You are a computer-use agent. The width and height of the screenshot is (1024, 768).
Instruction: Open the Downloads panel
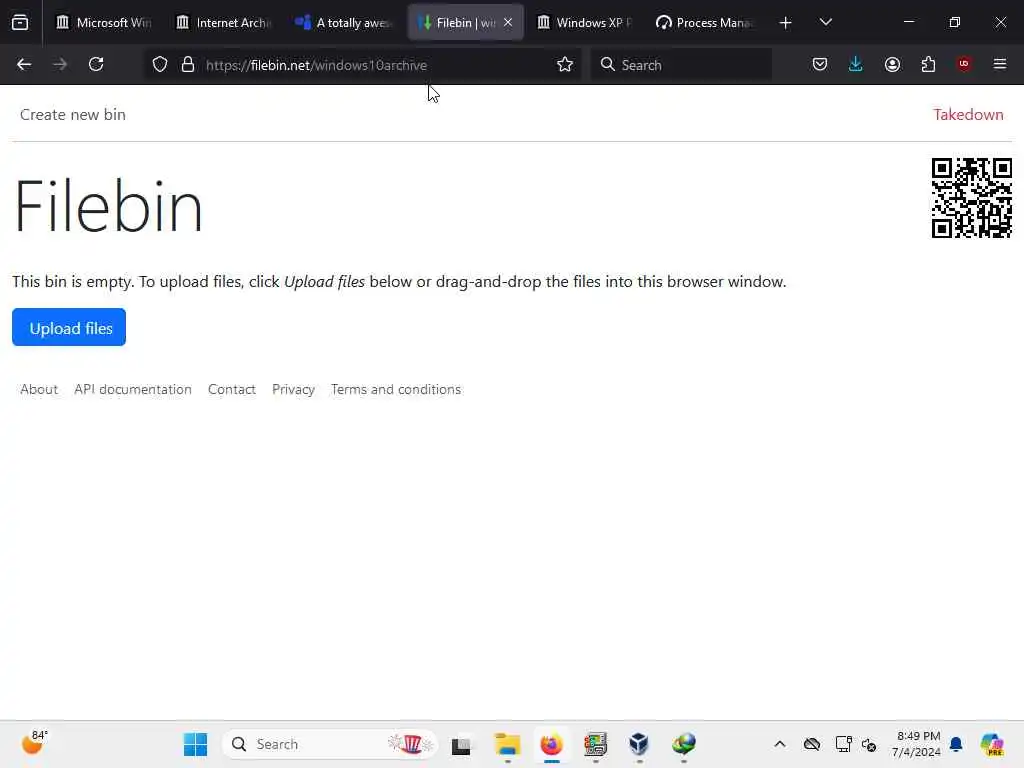pos(856,65)
